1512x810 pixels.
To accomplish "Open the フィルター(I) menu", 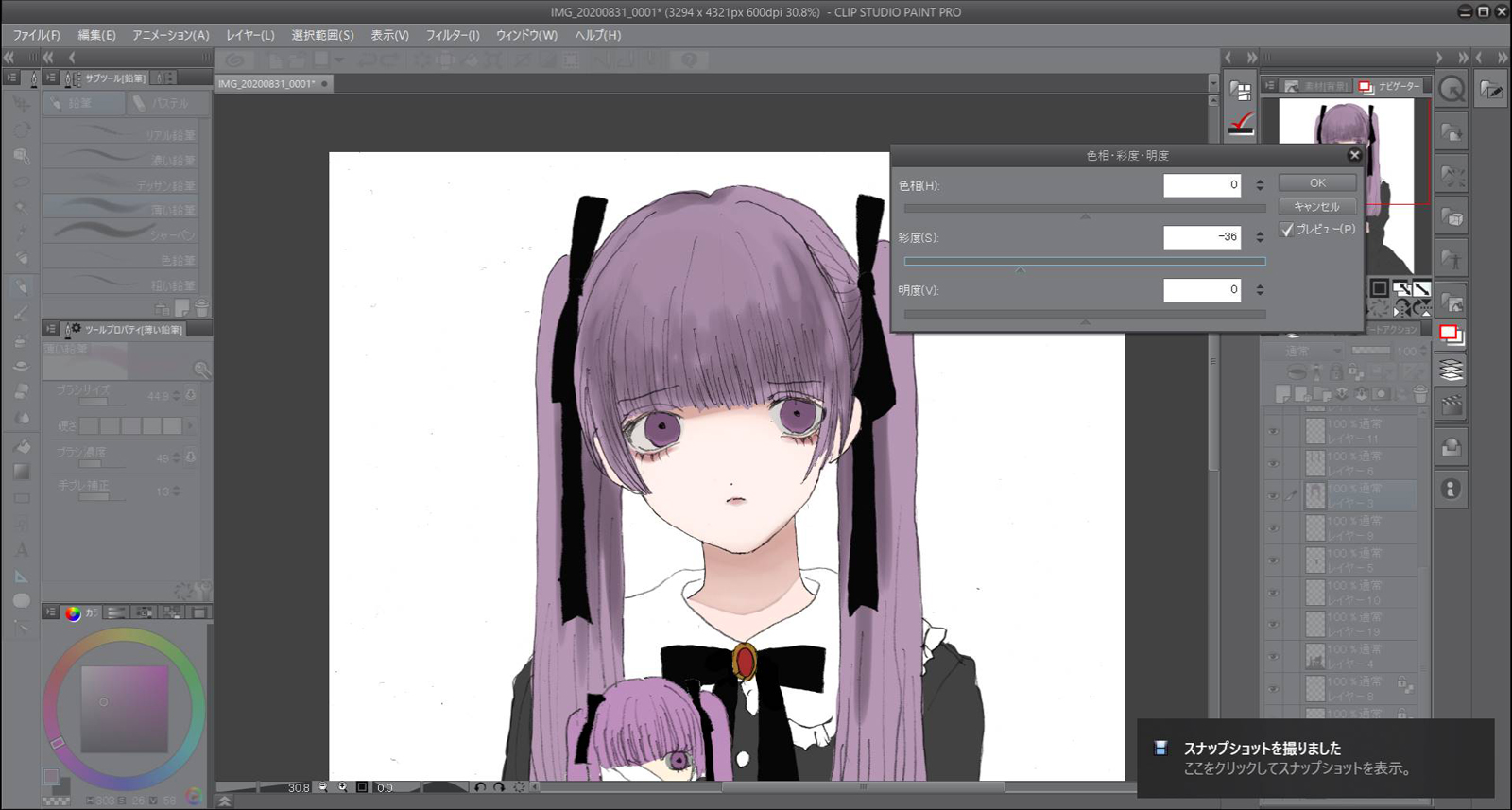I will click(452, 35).
